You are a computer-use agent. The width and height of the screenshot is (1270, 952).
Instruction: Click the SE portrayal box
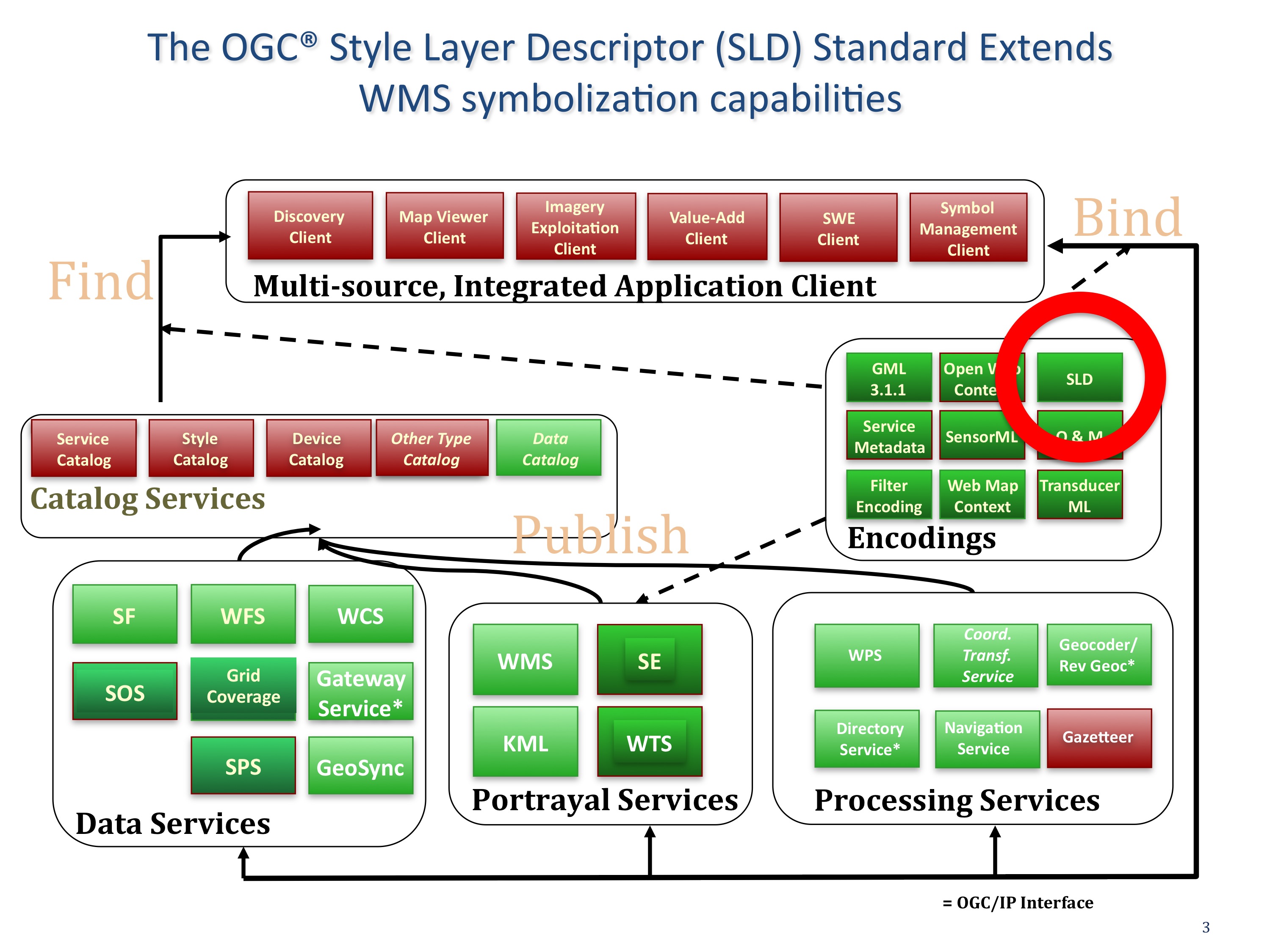[x=649, y=660]
